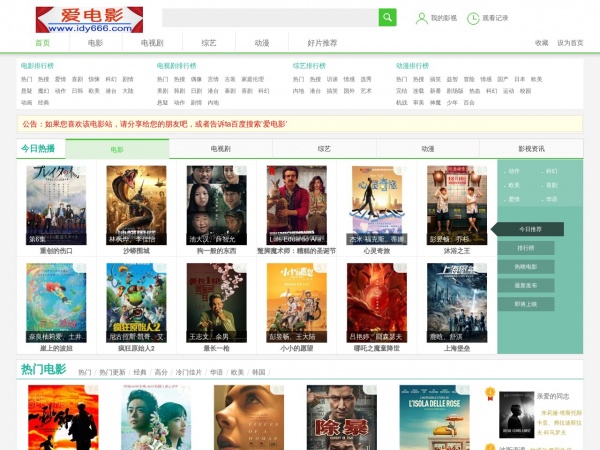The width and height of the screenshot is (600, 450).
Task: Switch to 综艺 tab in 今日热播
Action: pyautogui.click(x=324, y=148)
